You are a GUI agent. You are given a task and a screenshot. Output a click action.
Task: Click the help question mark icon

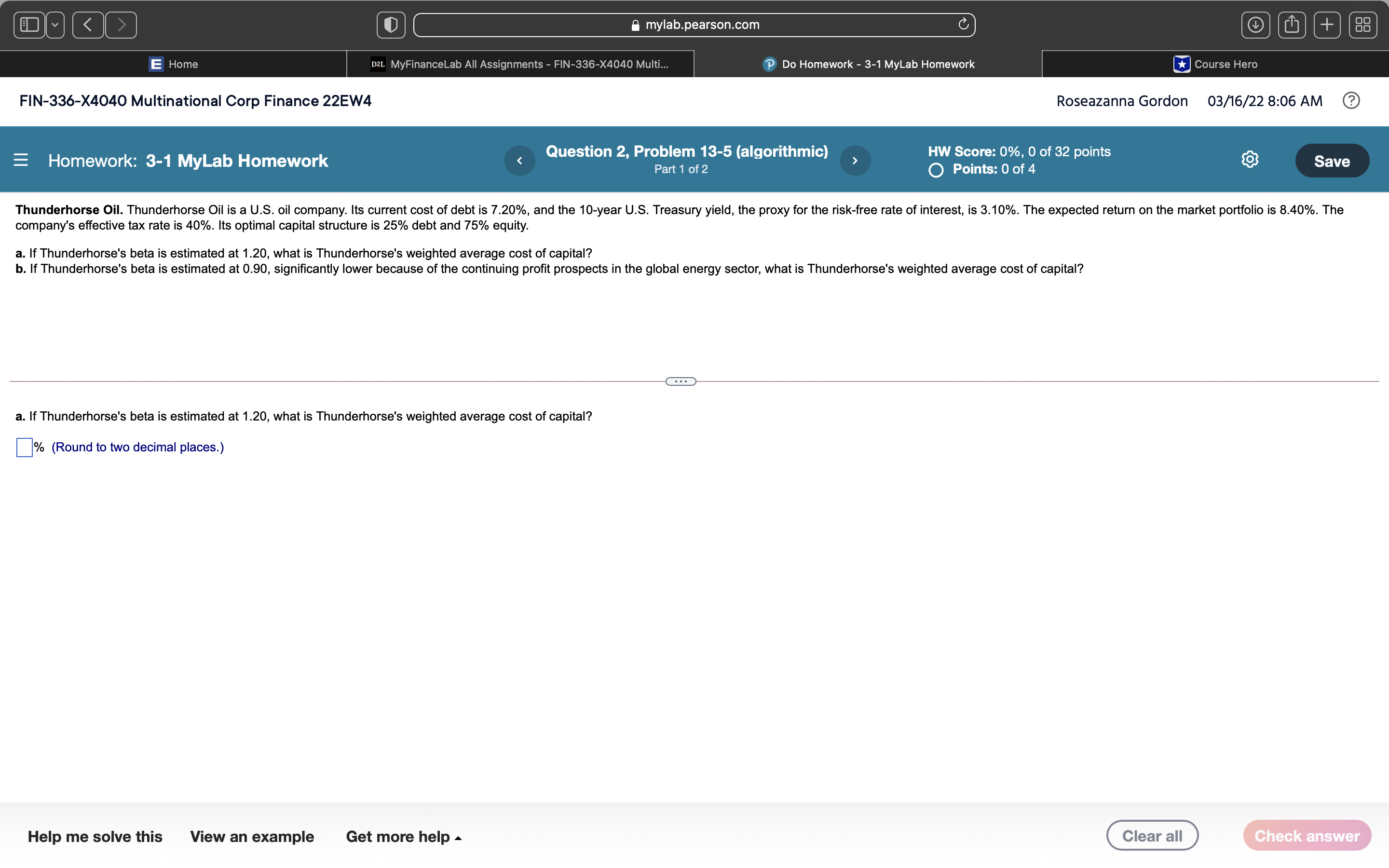coord(1351,100)
